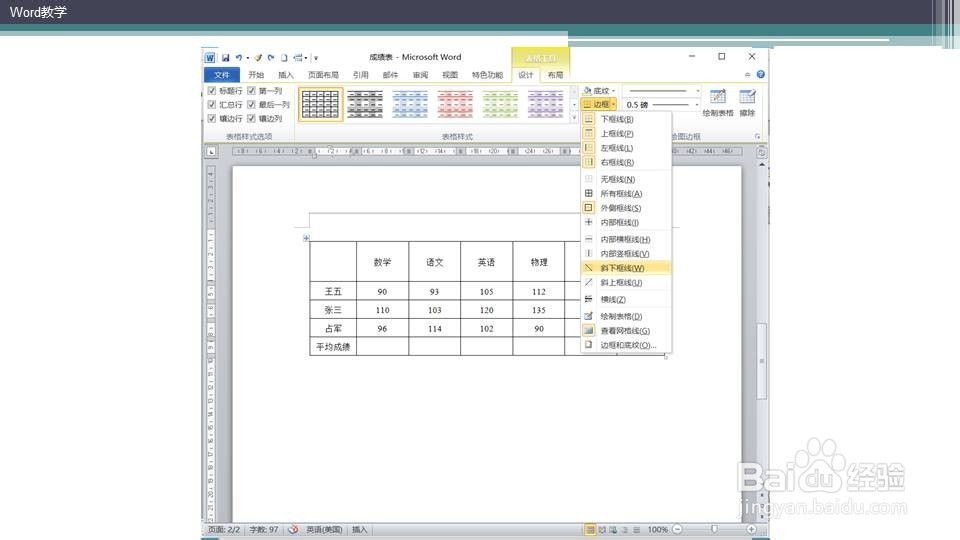Switch to the 插入 Insert tab

pos(285,75)
